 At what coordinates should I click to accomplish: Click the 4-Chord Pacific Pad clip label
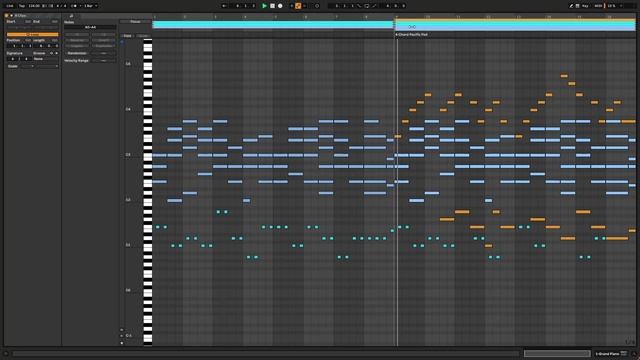click(412, 35)
